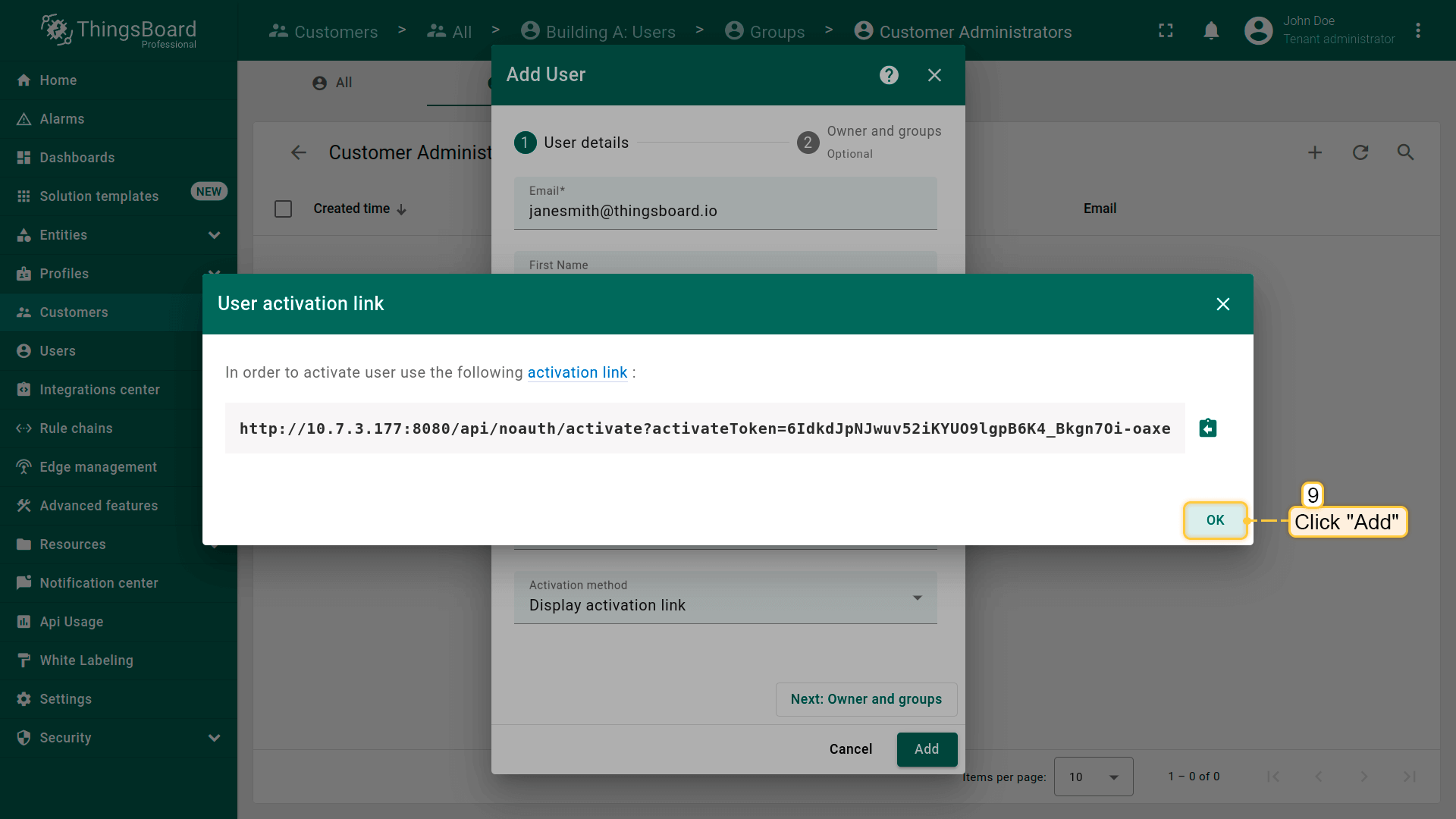
Task: Click the plus icon to add user
Action: [x=1315, y=152]
